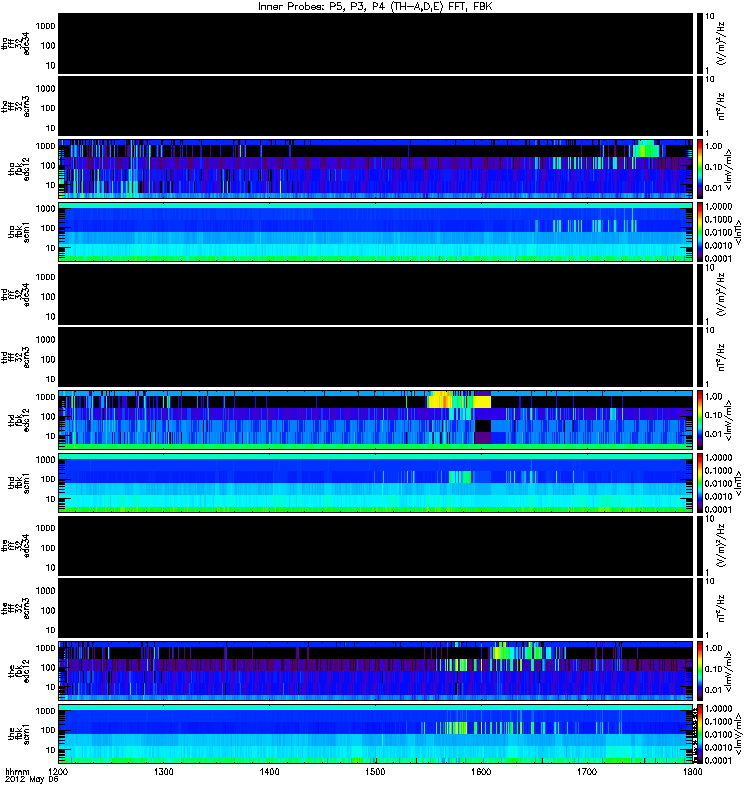This screenshot has width=750, height=800.
Task: Click the rainbow color bar of the fbk scm1
Action: click(699, 734)
